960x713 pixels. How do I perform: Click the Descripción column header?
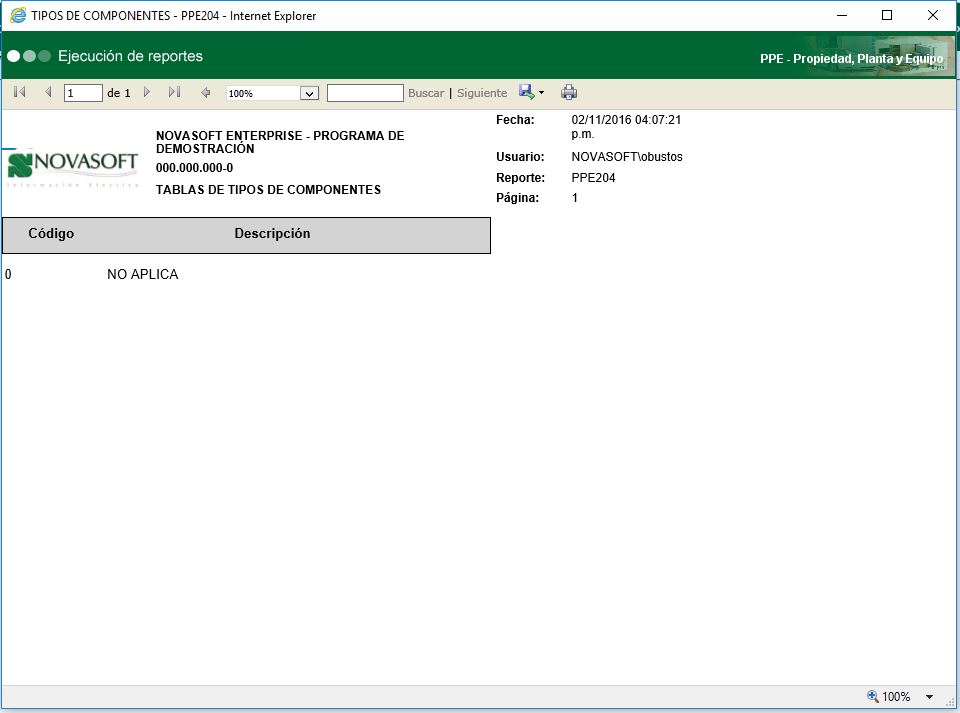coord(272,233)
